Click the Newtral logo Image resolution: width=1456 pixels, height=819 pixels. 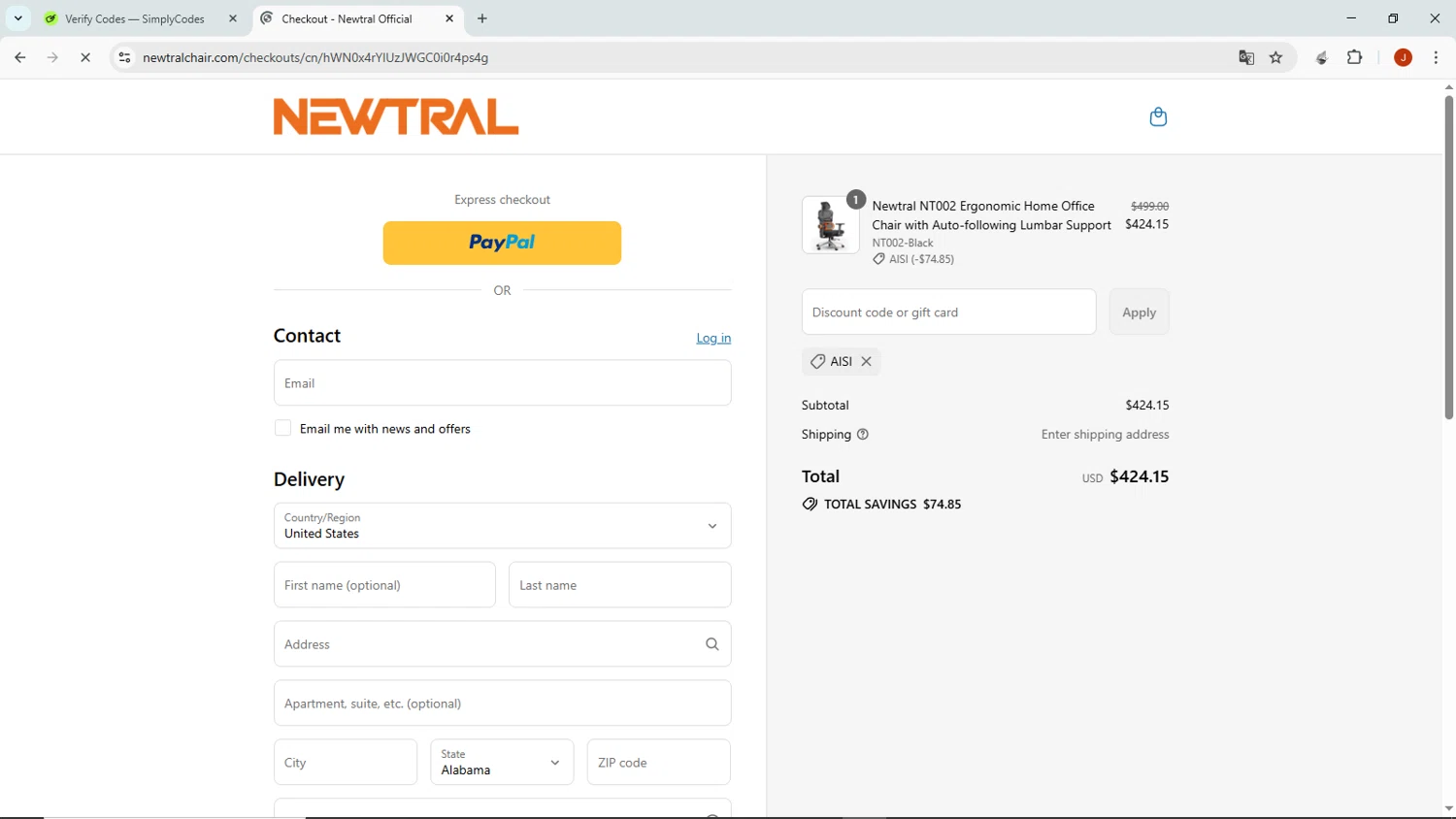[396, 116]
